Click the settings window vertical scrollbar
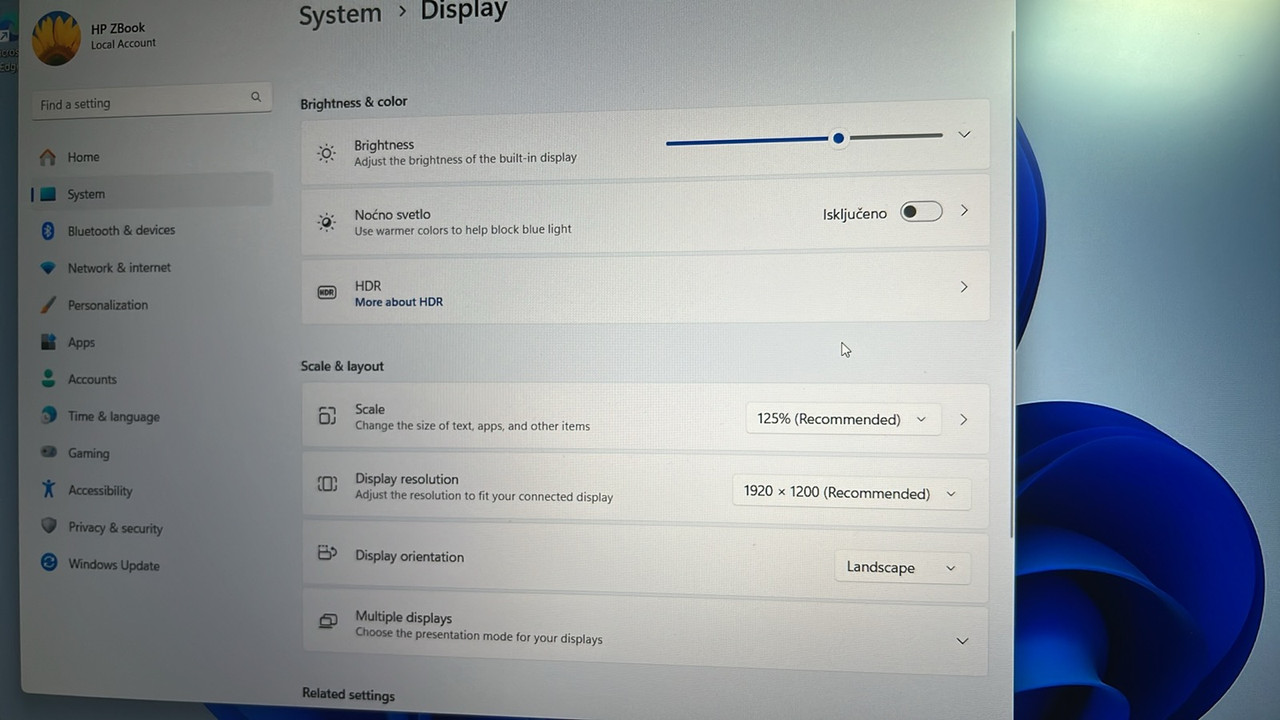1280x720 pixels. (x=1012, y=285)
